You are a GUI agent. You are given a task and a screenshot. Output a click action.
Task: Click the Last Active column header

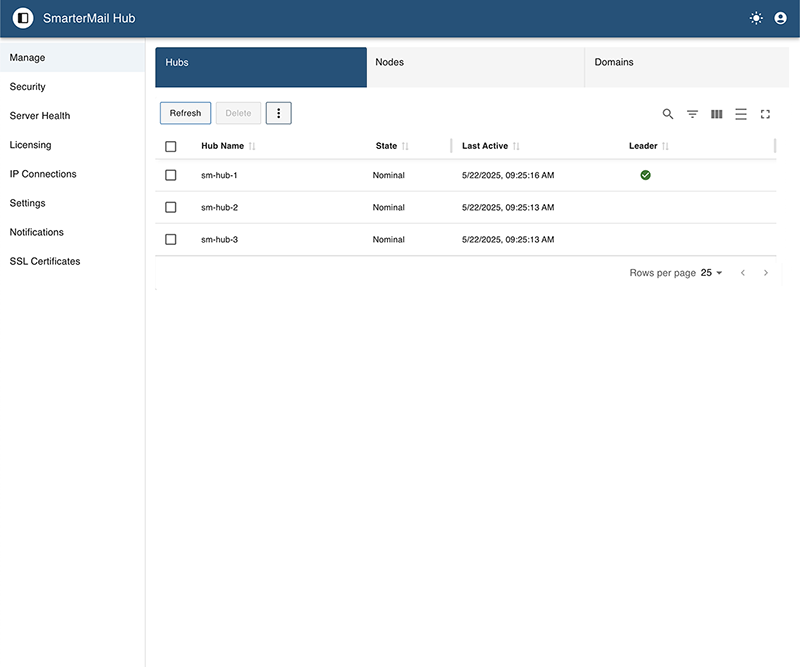[485, 146]
